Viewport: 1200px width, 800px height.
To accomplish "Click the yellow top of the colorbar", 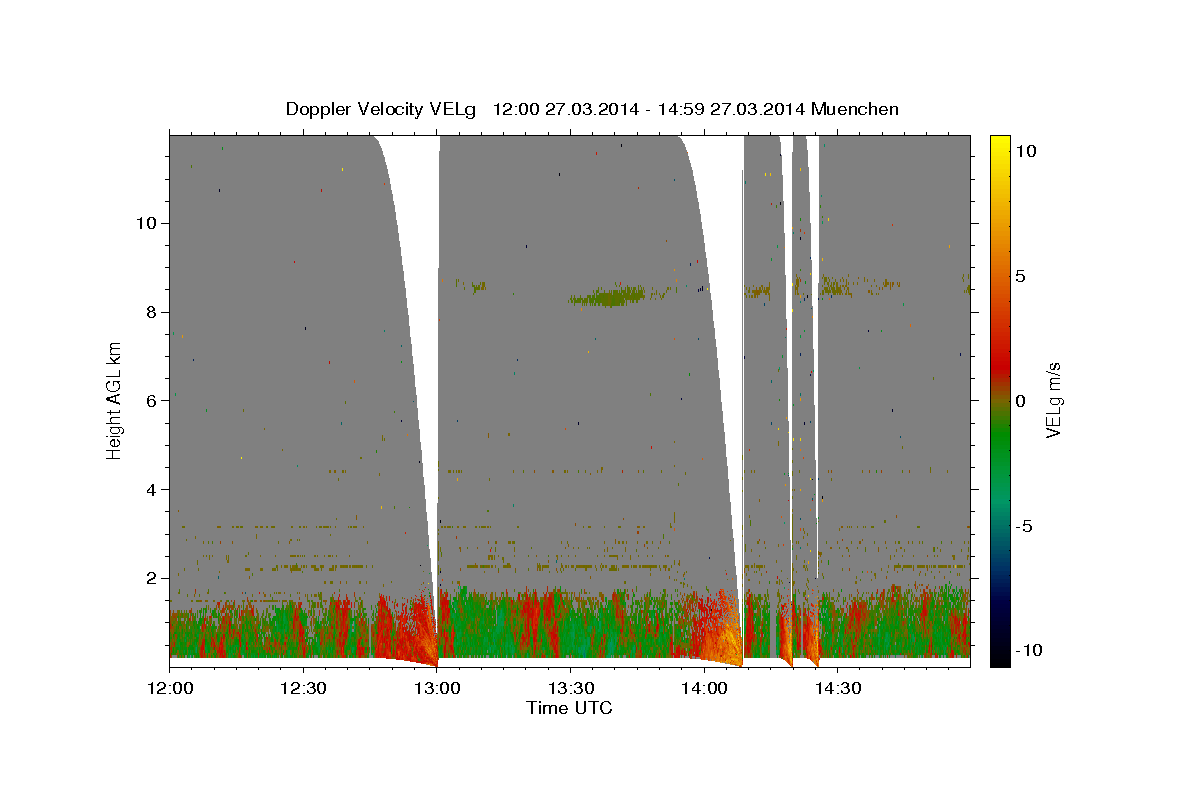I will coord(999,145).
